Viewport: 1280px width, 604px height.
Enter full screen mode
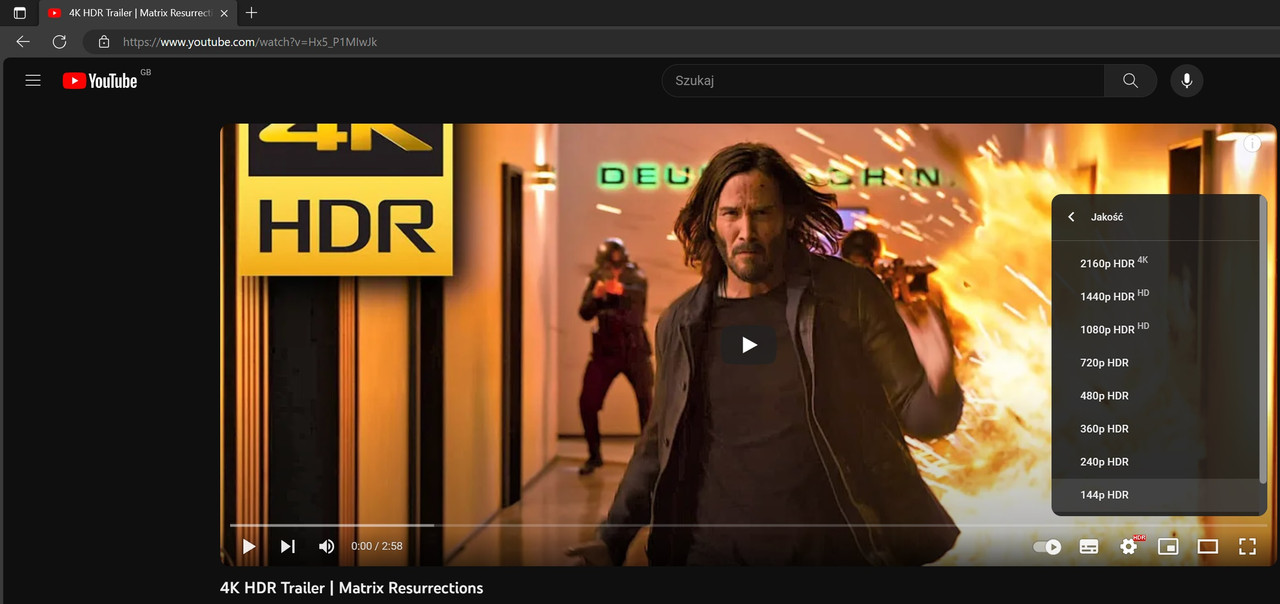(x=1247, y=546)
